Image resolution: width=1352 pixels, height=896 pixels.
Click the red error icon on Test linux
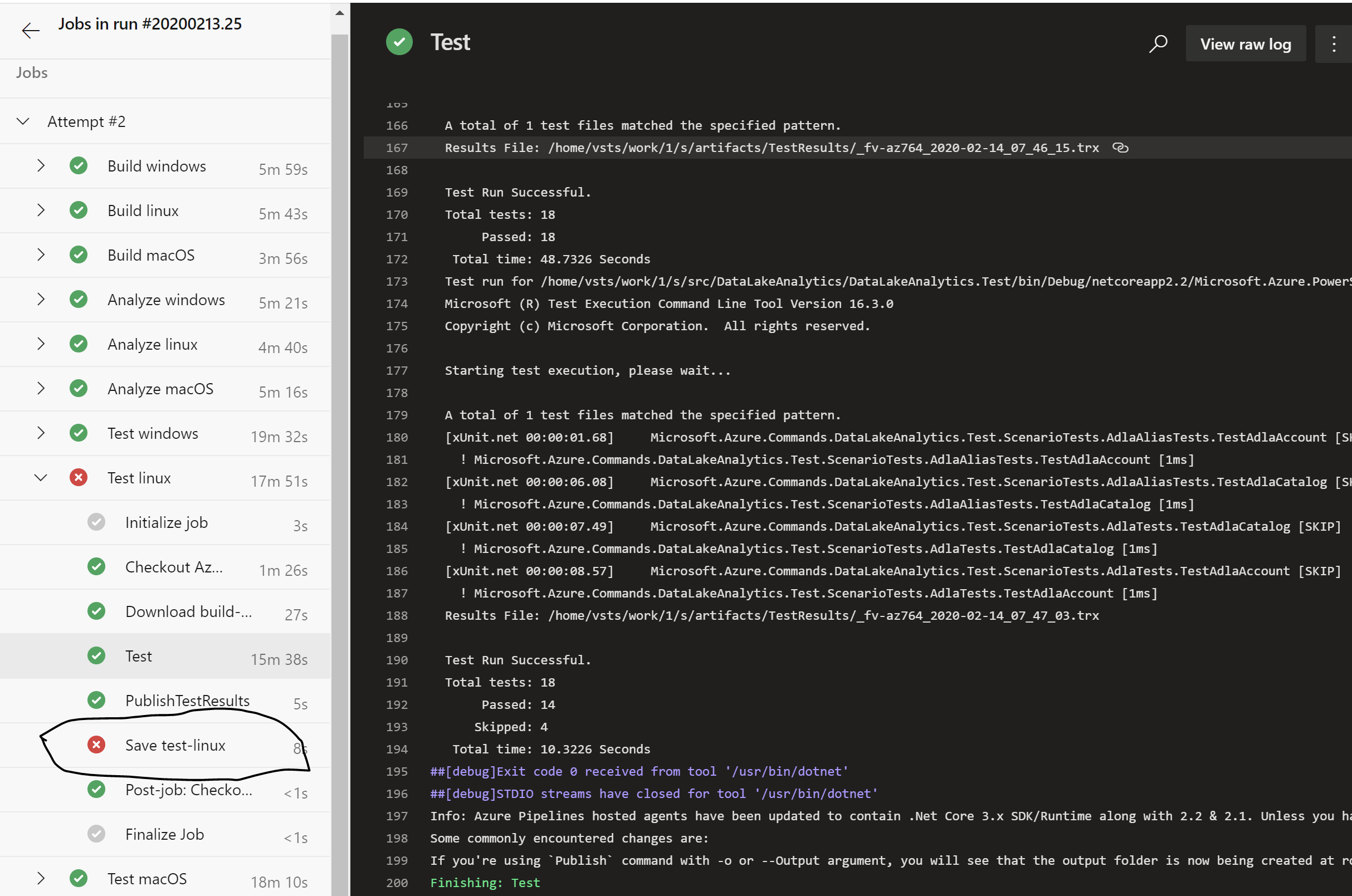tap(79, 477)
